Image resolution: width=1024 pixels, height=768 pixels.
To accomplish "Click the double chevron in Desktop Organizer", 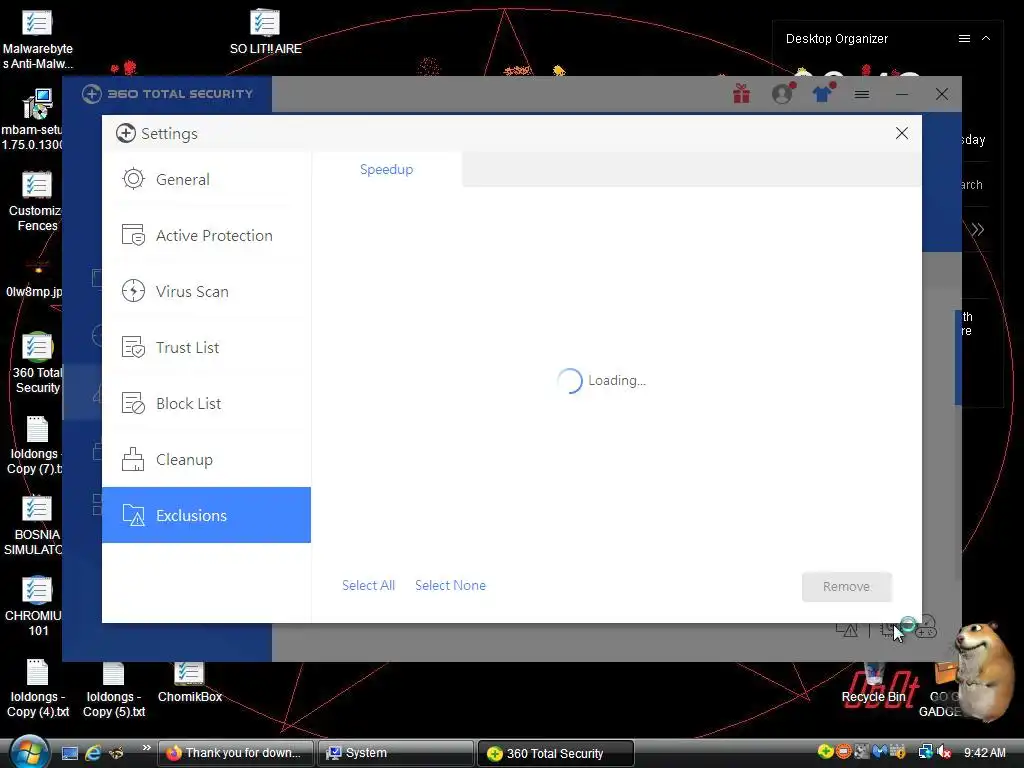I will tap(977, 230).
